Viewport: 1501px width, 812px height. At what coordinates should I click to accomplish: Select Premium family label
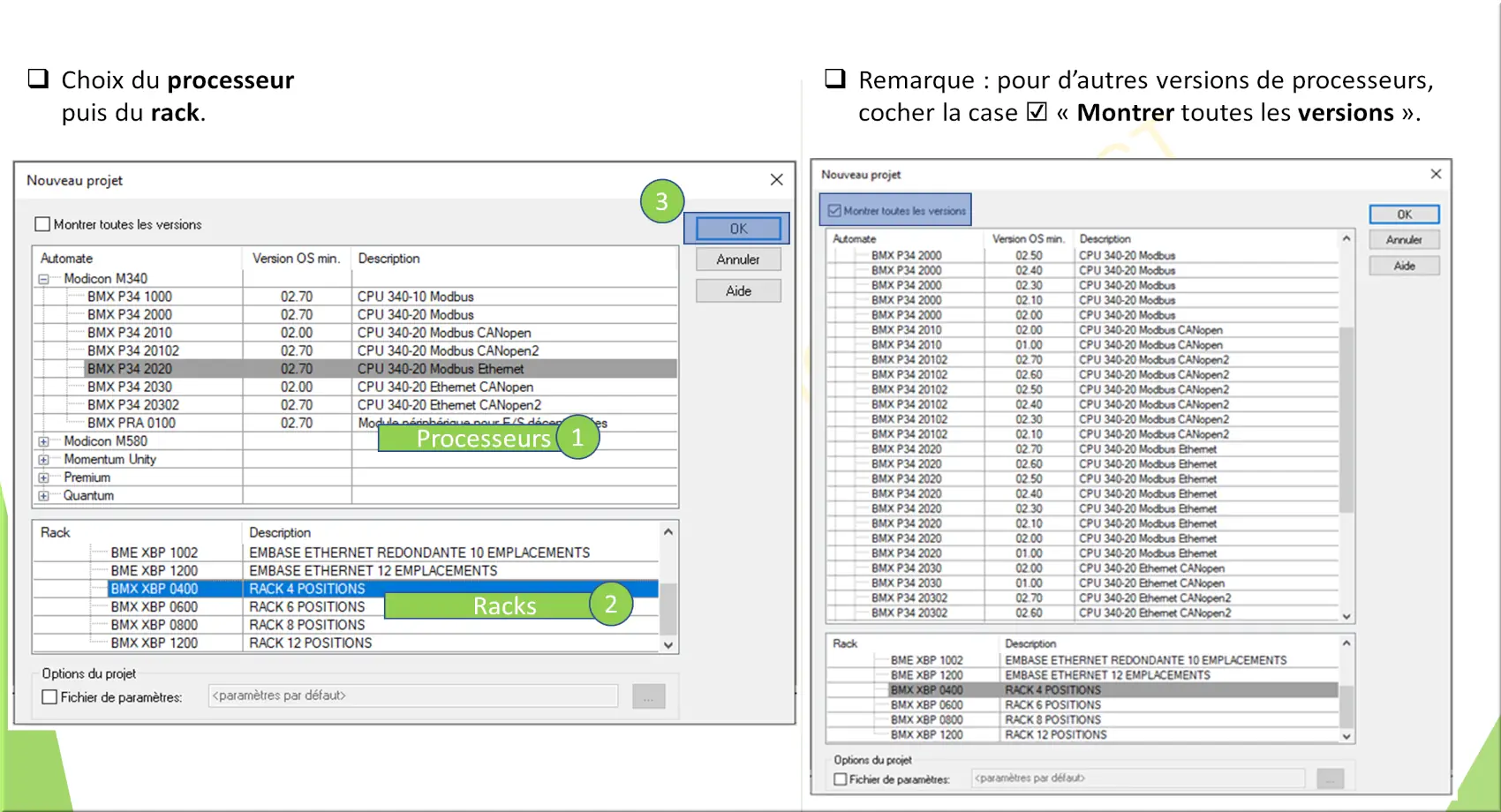click(x=87, y=477)
